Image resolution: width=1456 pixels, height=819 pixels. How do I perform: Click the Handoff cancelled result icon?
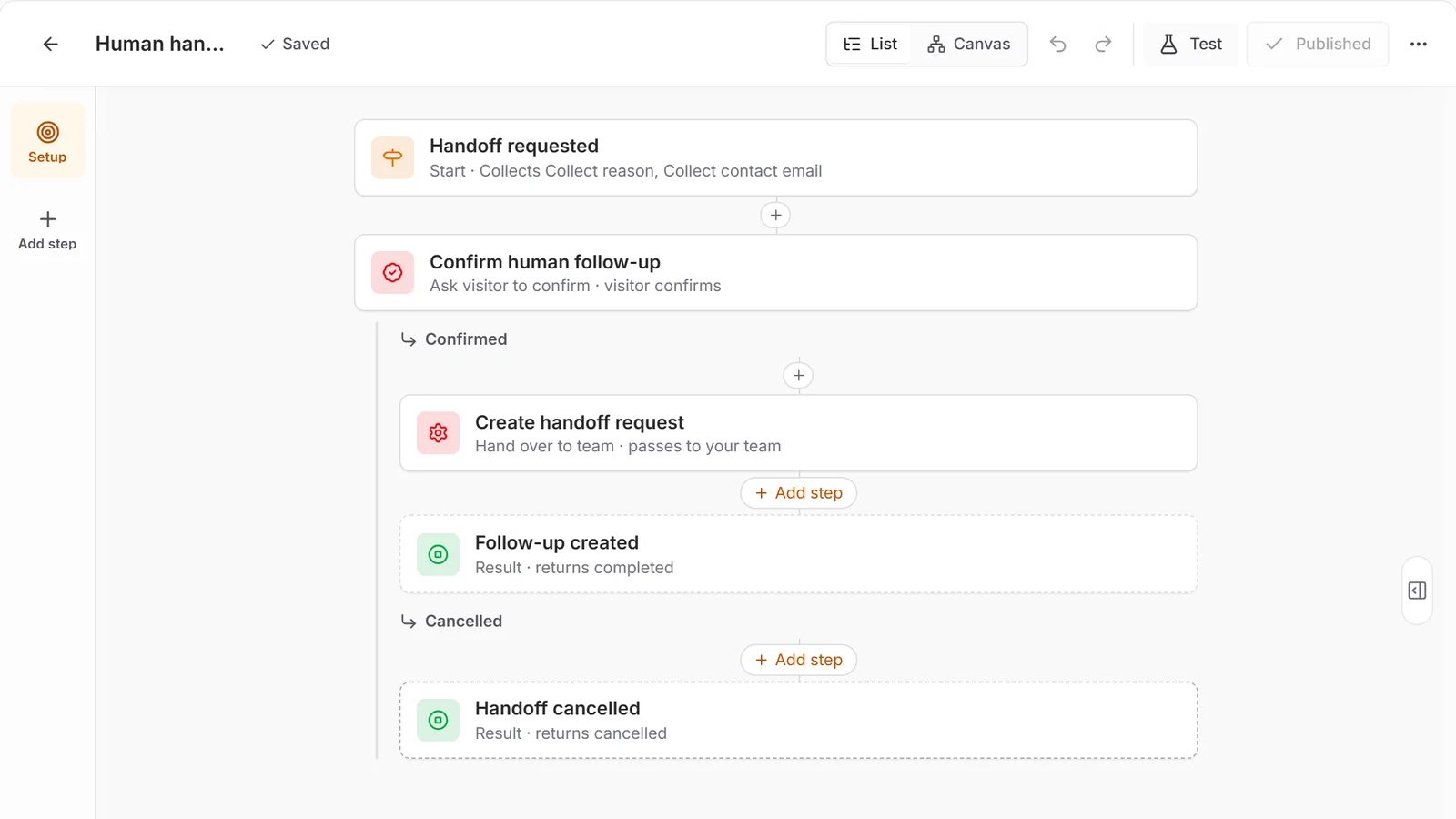(x=438, y=720)
